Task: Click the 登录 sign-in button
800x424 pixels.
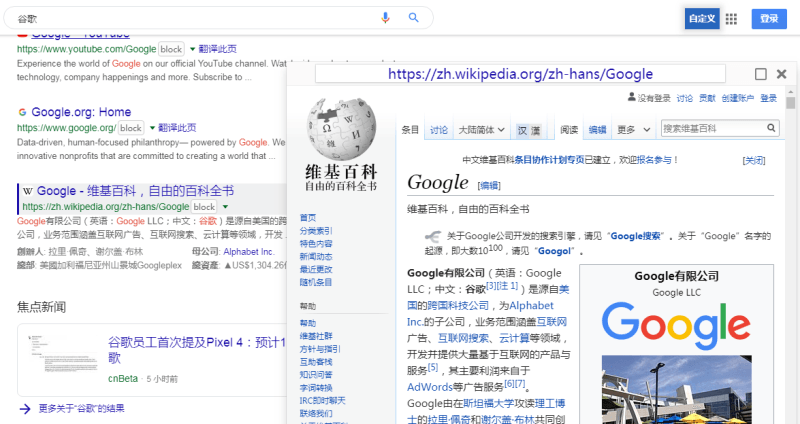Action: (x=769, y=19)
